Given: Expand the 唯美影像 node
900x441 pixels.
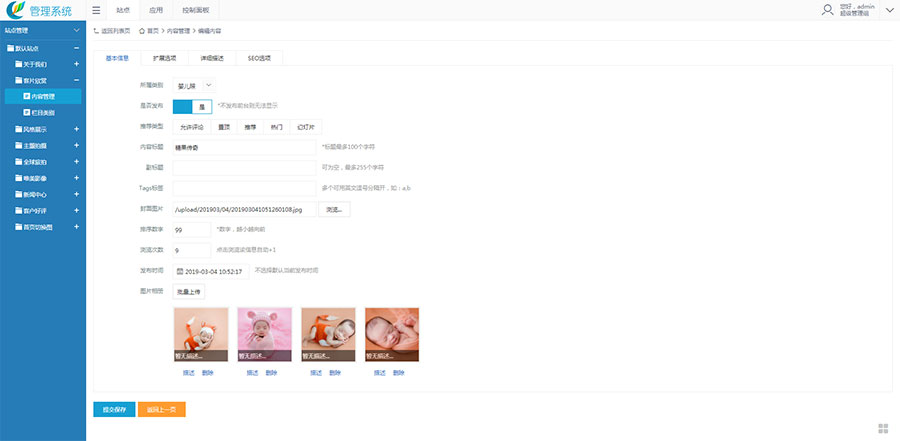Looking at the screenshot, I should pyautogui.click(x=76, y=178).
